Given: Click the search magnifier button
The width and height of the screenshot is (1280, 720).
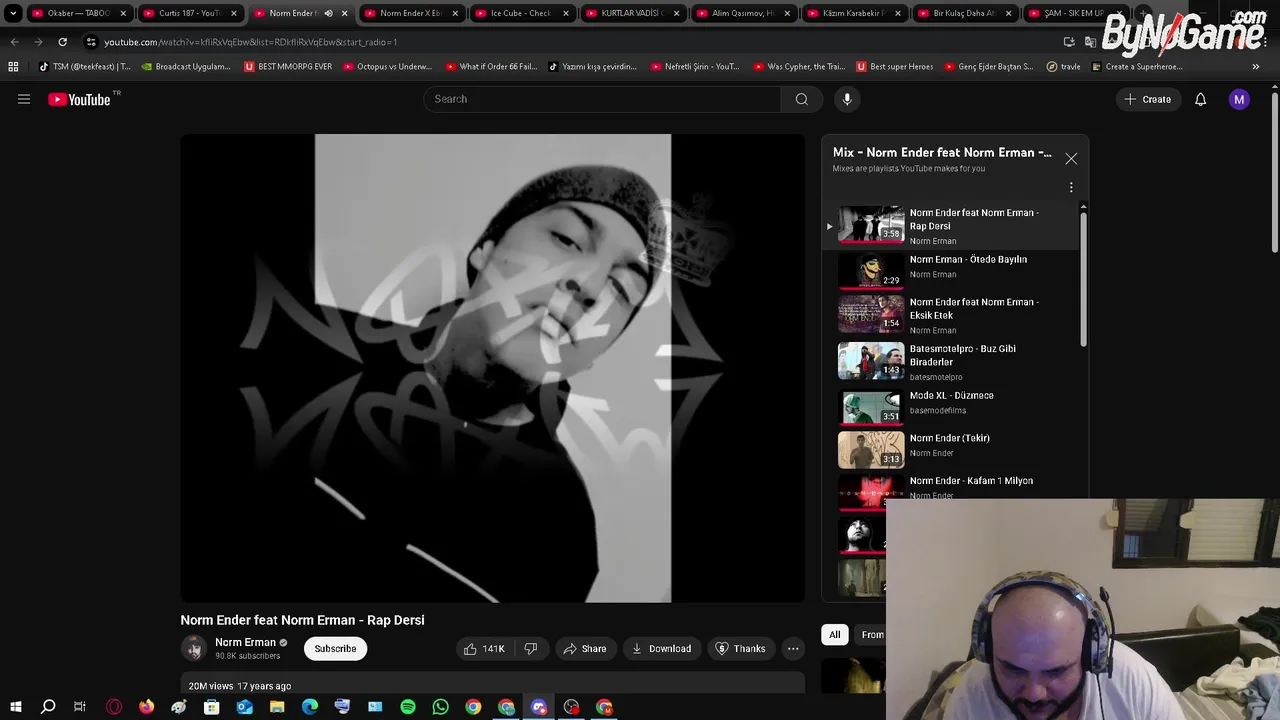Looking at the screenshot, I should point(801,99).
